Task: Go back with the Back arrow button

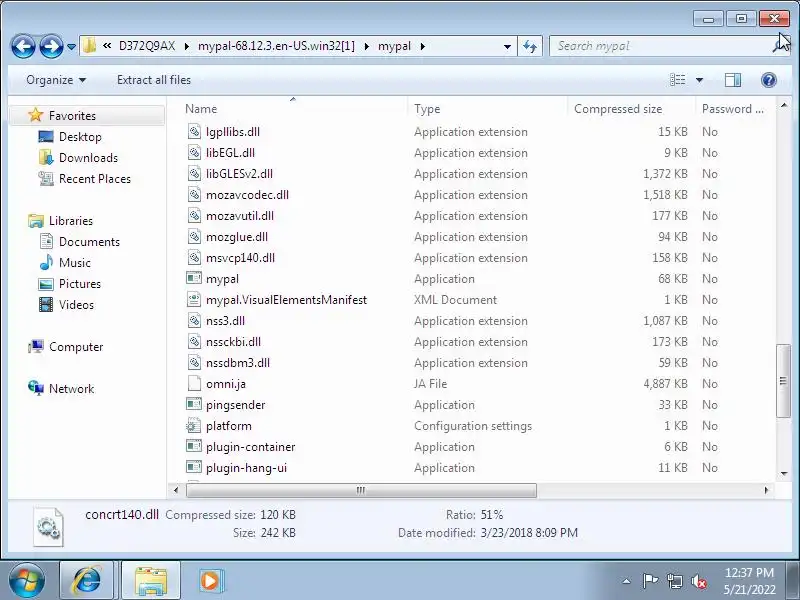Action: (23, 46)
